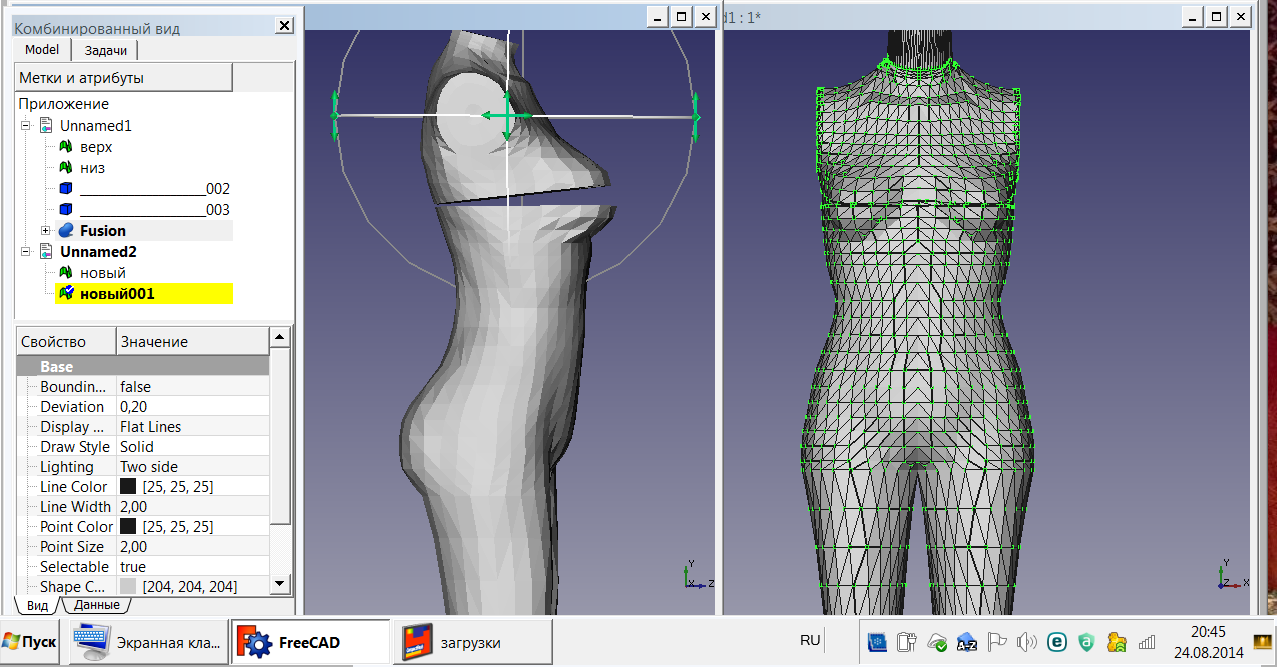Collapse the Unnamed2 document tree
1277x667 pixels.
point(26,252)
